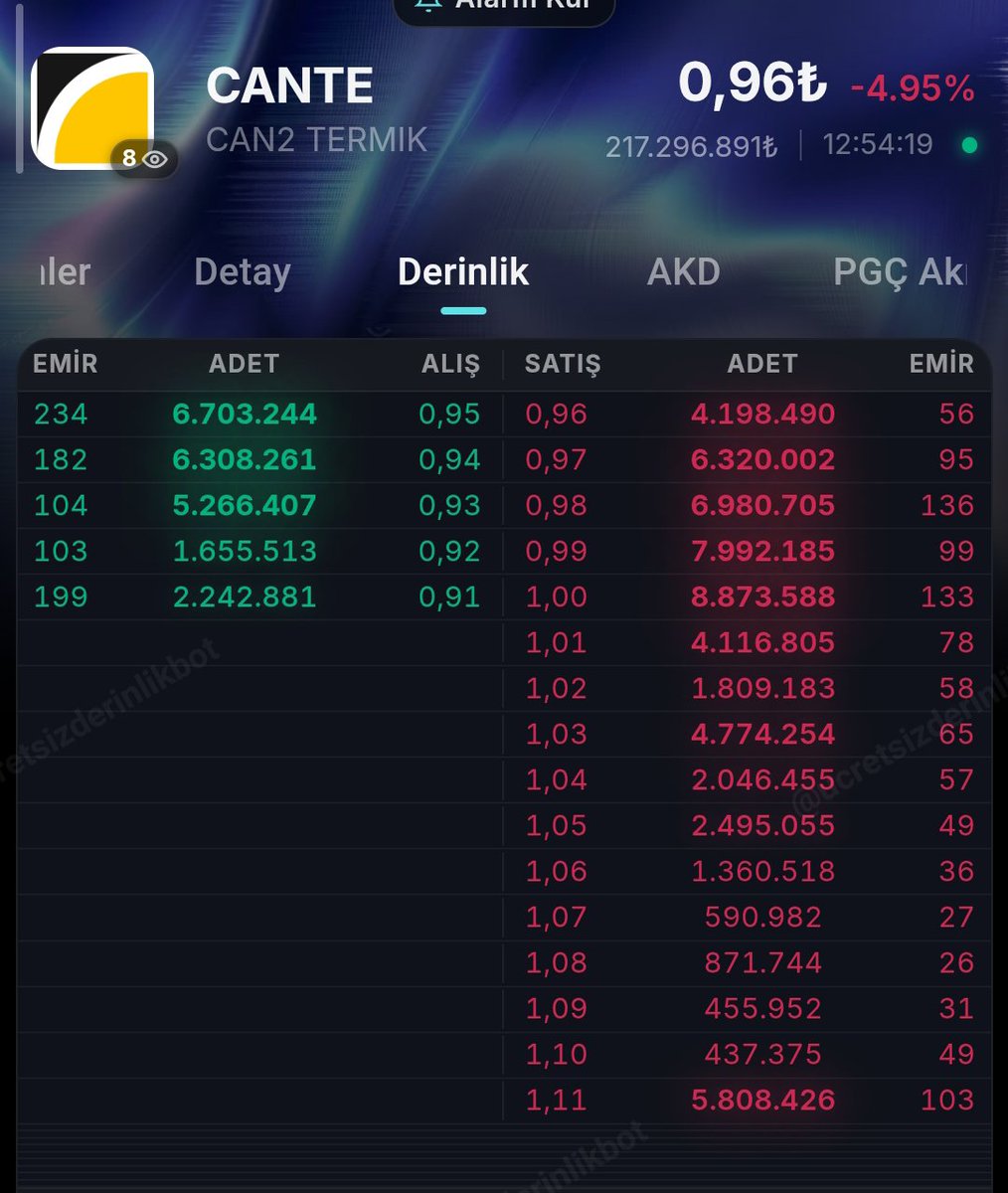Select buy quantity 6.308.261
The height and width of the screenshot is (1193, 1008).
(x=245, y=459)
